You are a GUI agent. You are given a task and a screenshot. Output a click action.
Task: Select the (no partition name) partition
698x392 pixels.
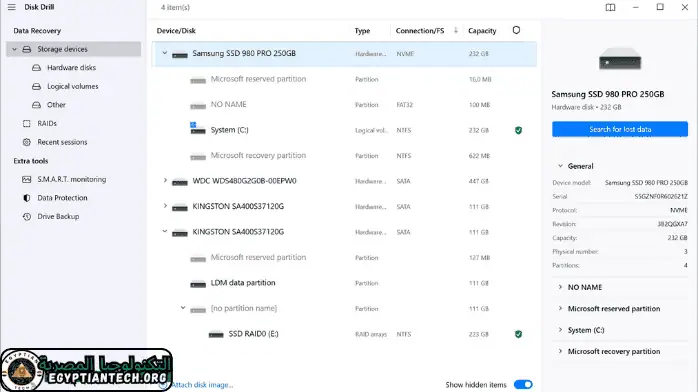(x=344, y=308)
